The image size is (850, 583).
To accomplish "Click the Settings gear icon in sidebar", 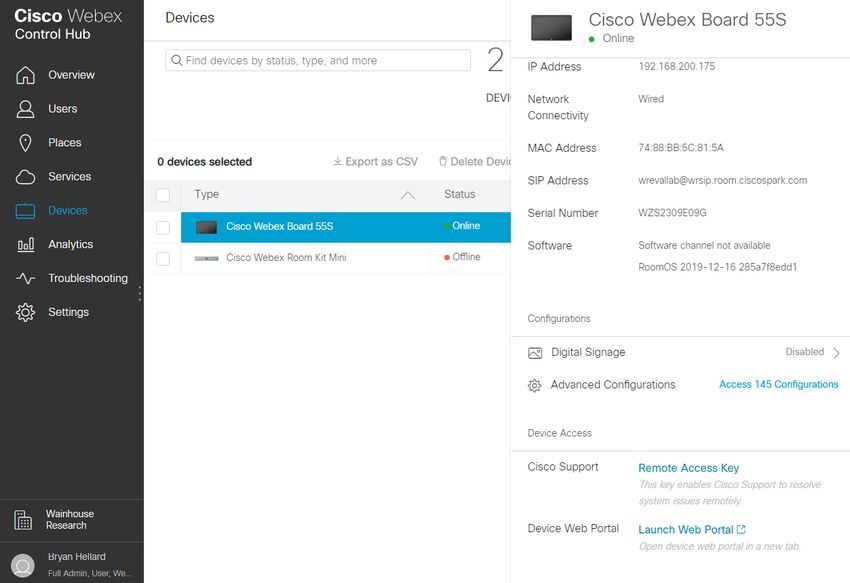I will 25,312.
